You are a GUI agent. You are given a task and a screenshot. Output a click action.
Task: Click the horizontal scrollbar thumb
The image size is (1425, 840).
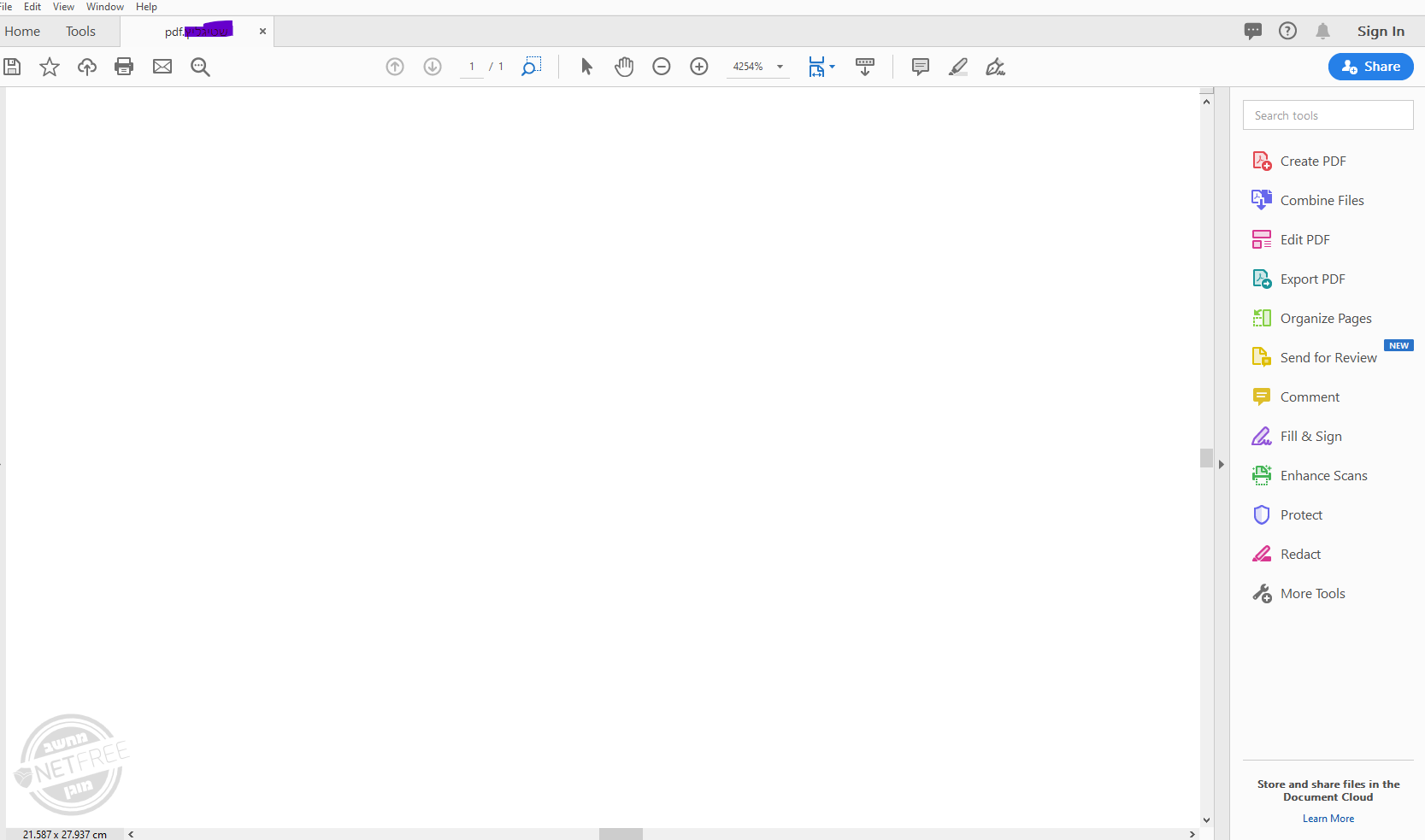tap(621, 834)
